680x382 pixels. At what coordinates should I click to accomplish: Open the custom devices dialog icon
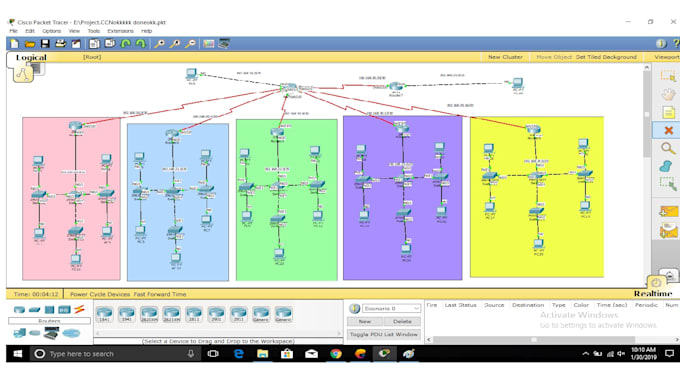coord(224,44)
